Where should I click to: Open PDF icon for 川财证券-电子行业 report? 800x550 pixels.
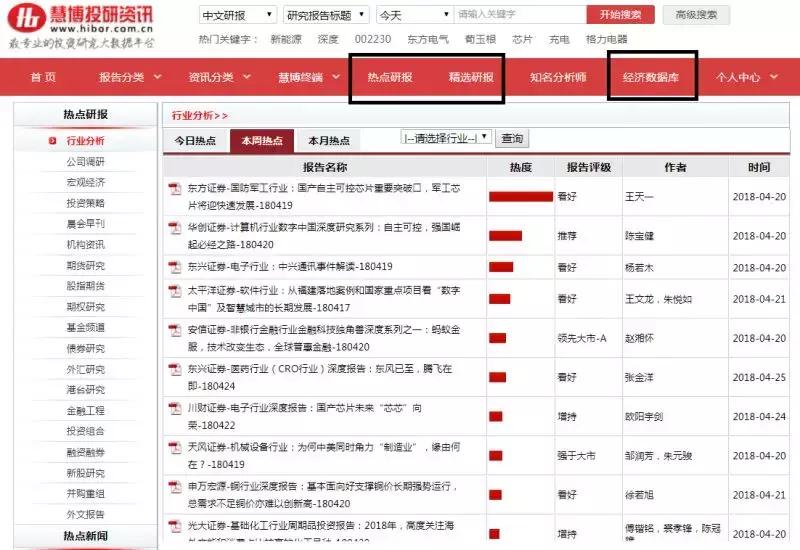[x=175, y=408]
